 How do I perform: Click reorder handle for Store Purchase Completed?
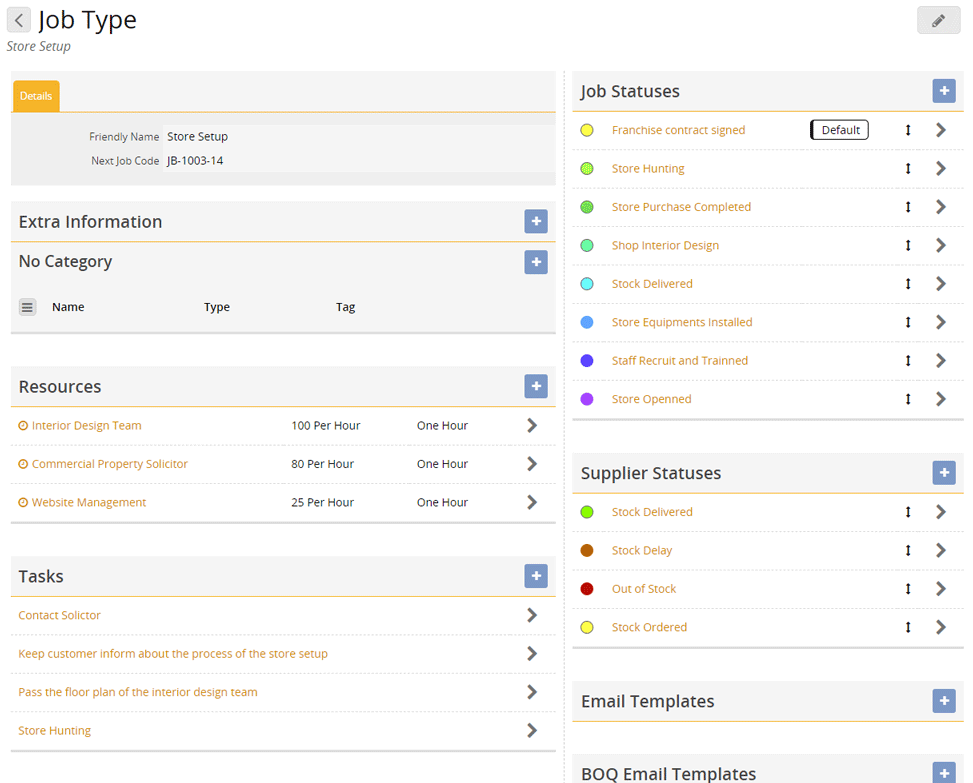pyautogui.click(x=908, y=207)
